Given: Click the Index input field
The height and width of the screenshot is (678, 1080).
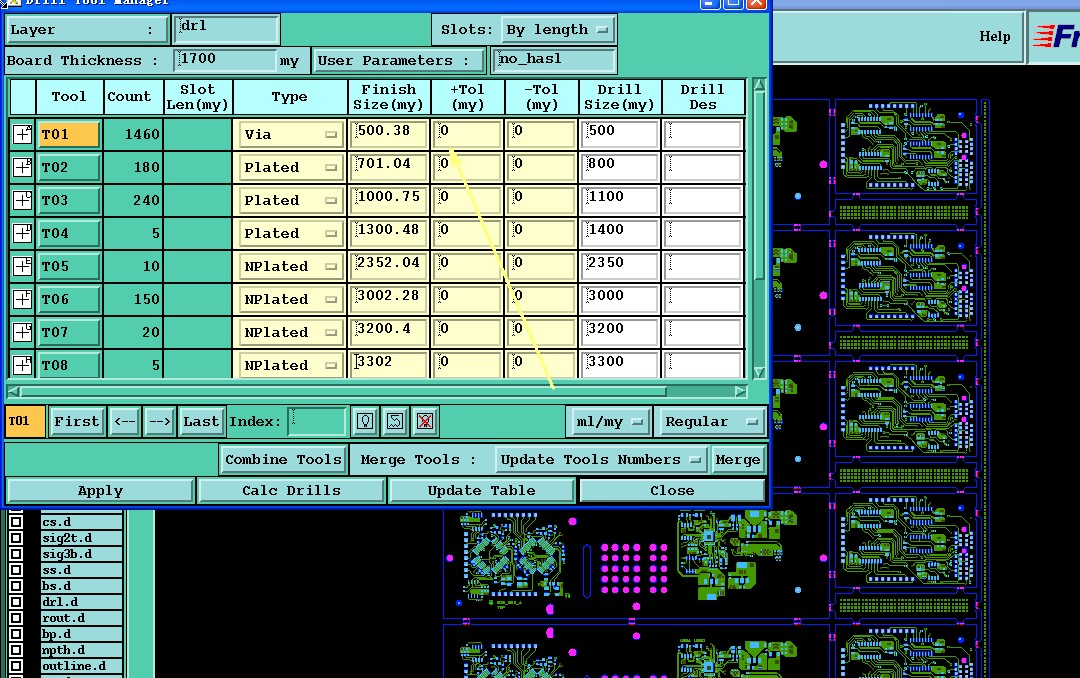Looking at the screenshot, I should pyautogui.click(x=316, y=421).
